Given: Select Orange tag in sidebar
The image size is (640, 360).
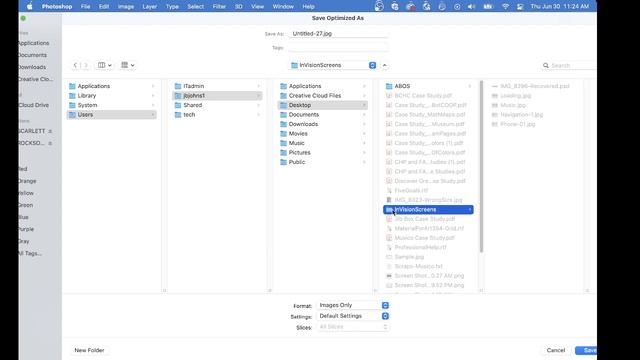Looking at the screenshot, I should click(27, 181).
